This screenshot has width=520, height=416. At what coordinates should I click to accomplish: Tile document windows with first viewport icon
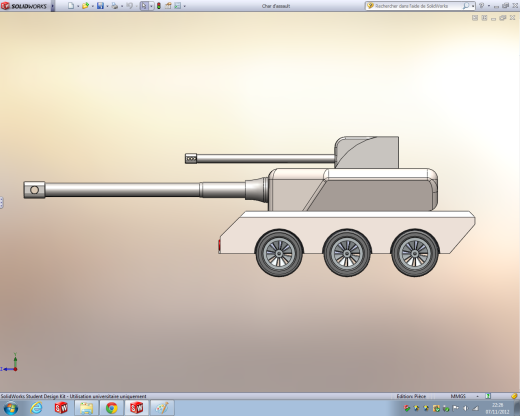click(475, 18)
